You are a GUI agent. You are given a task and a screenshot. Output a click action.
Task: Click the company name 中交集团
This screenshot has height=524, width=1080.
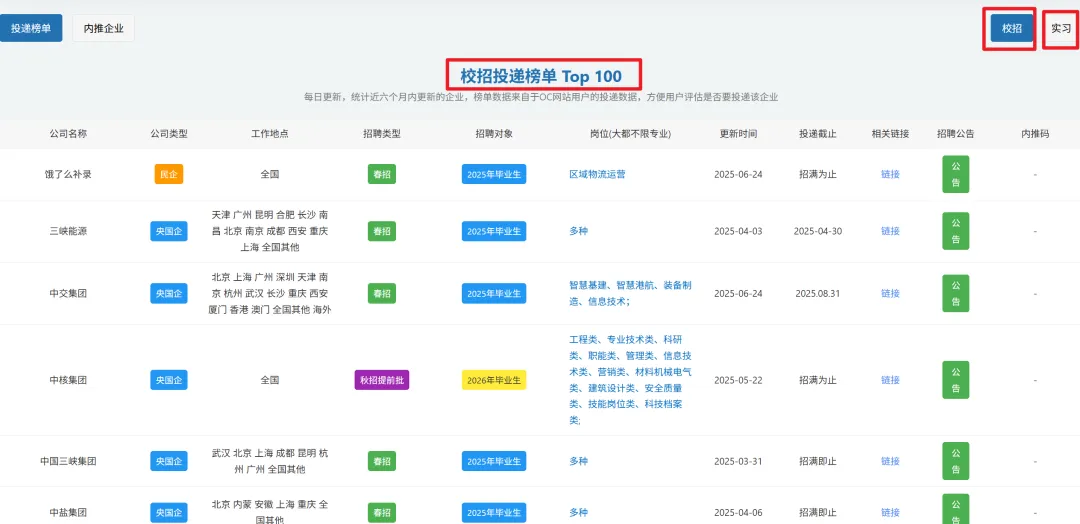click(x=68, y=293)
